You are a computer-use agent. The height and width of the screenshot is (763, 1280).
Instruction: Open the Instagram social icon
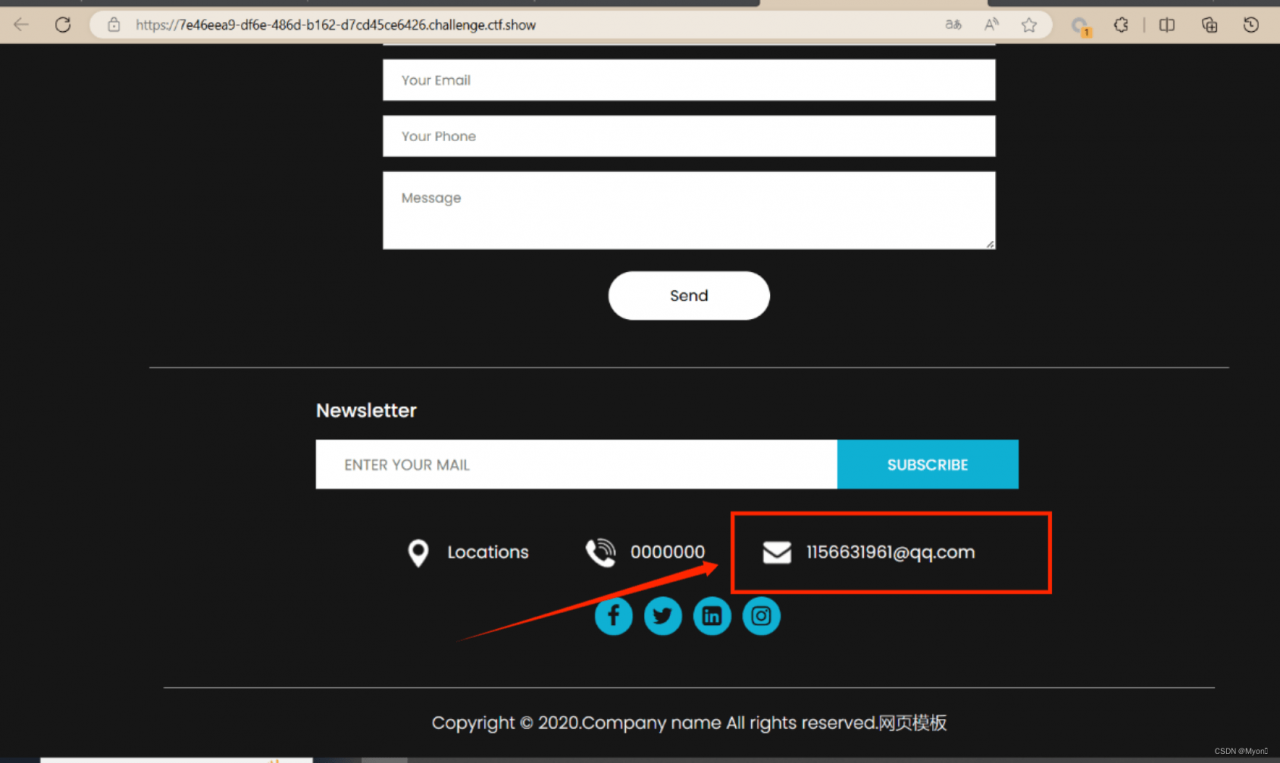[761, 616]
